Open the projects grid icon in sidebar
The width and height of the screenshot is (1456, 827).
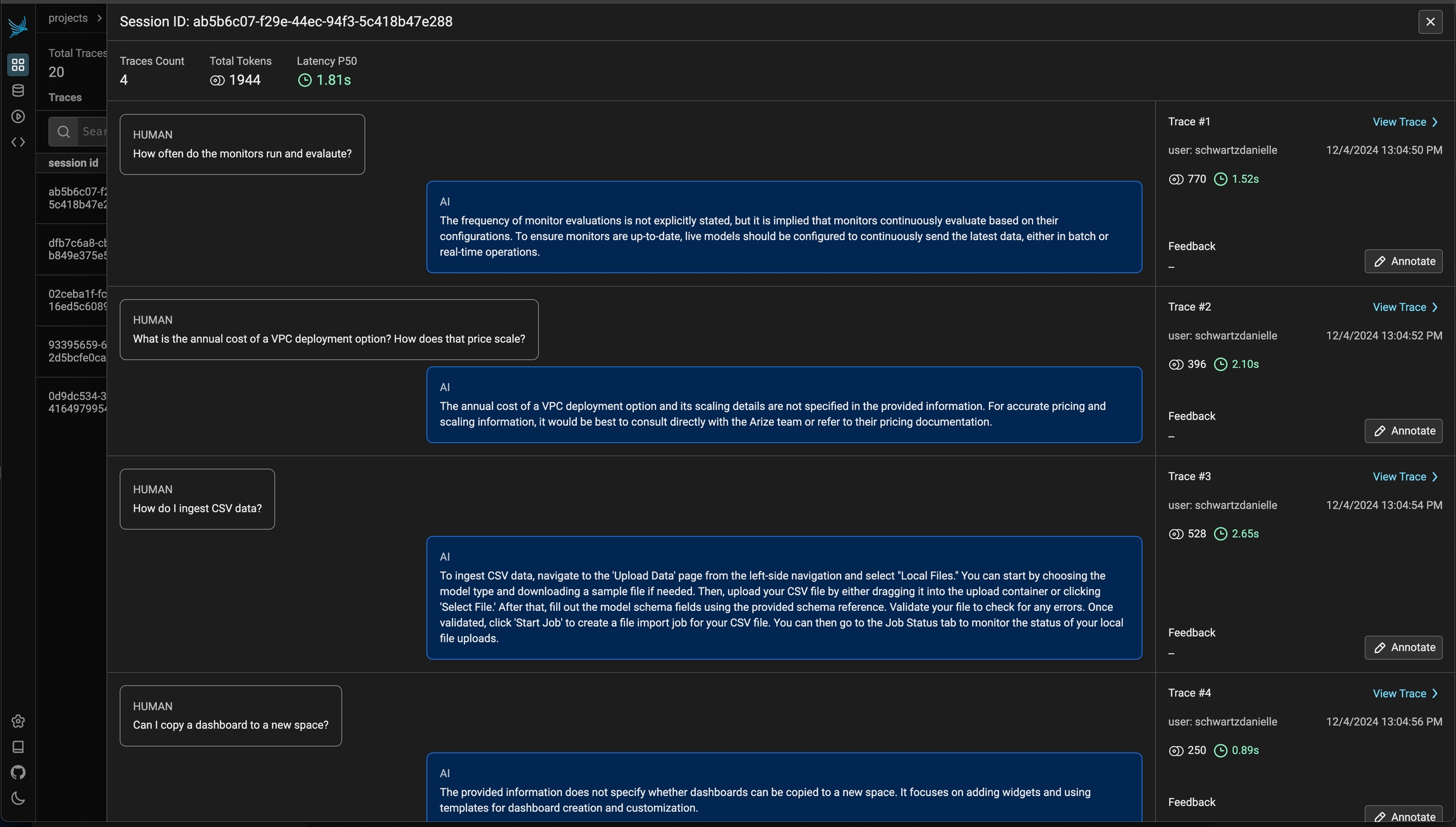[18, 64]
